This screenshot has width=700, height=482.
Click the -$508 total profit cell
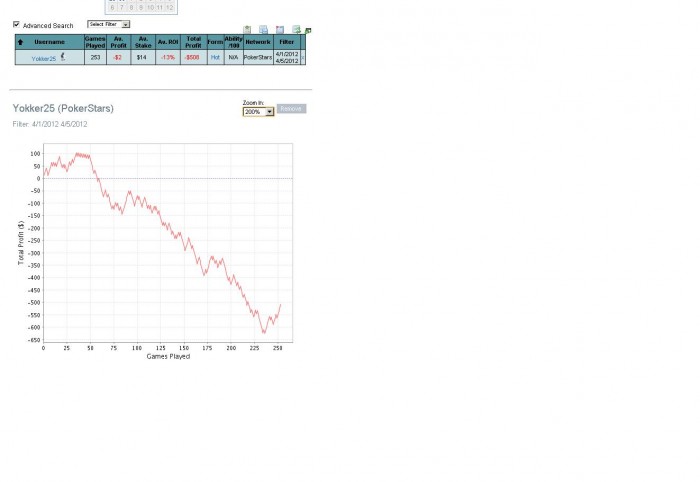click(193, 57)
